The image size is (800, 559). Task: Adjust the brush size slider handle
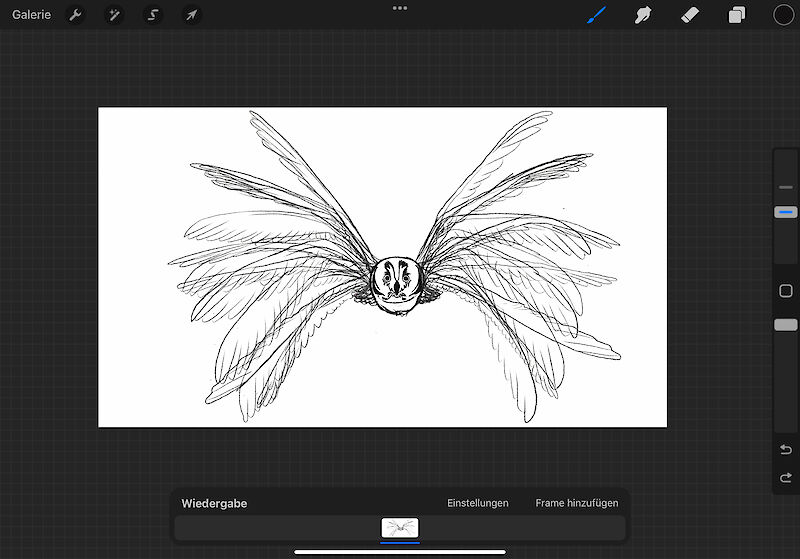coord(786,212)
